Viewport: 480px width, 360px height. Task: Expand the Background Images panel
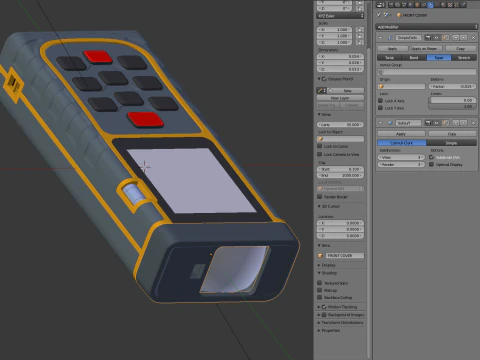[319, 315]
